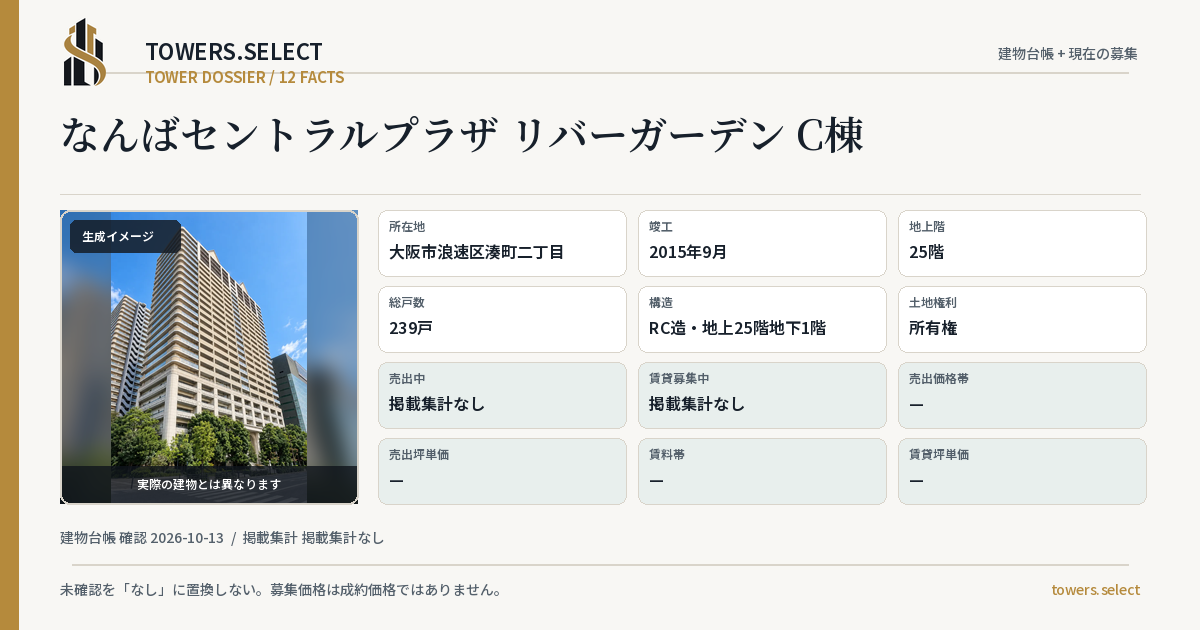Select the building title なんばセントラルプラザ リバーガーデン C棟
The height and width of the screenshot is (630, 1200).
click(x=462, y=136)
